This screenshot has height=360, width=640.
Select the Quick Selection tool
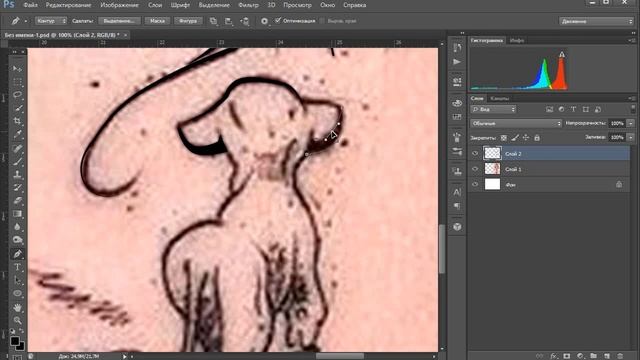(x=17, y=108)
